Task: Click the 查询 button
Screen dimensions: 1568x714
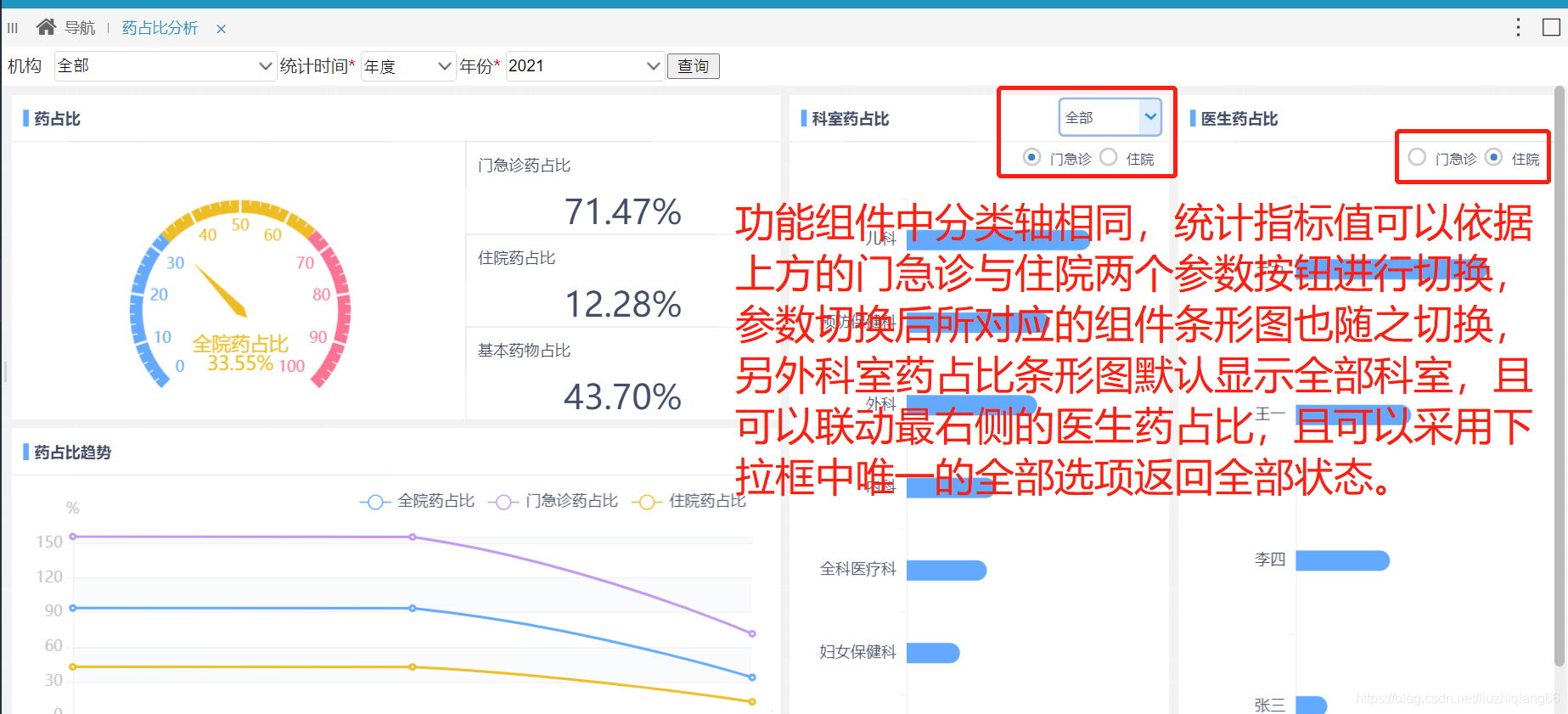Action: pos(694,66)
